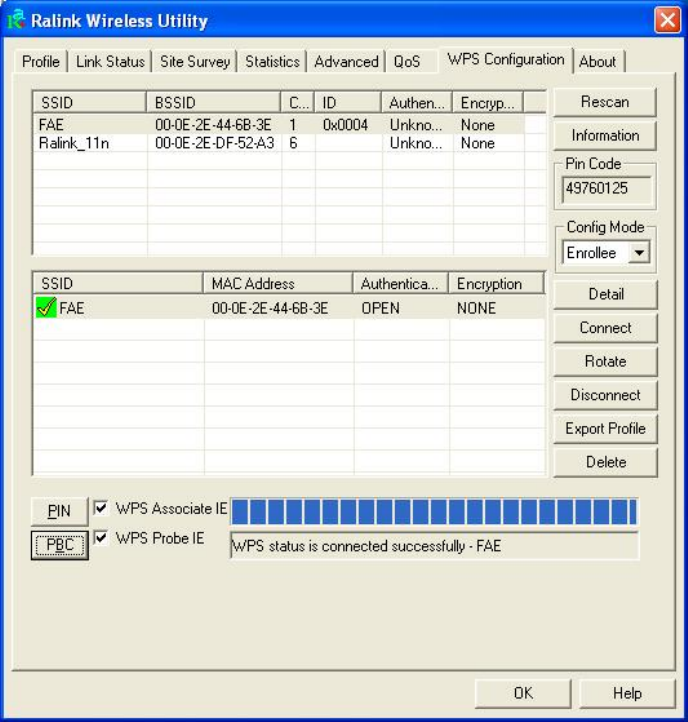The image size is (688, 722).
Task: Click the Encryp... column header in AP list
Action: [488, 102]
